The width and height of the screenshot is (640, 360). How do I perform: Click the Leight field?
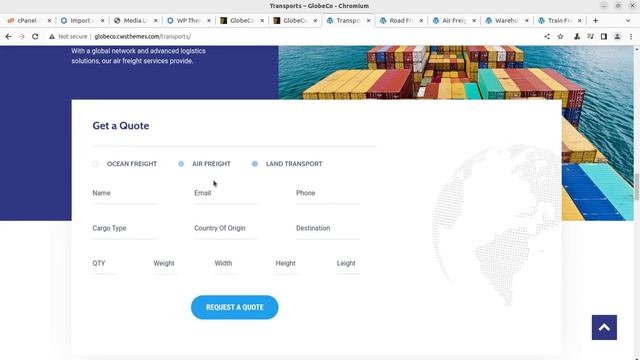point(348,264)
